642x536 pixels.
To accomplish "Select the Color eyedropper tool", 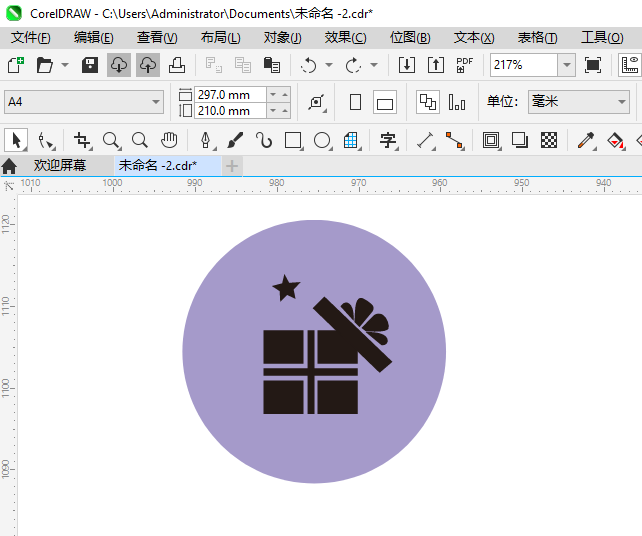I will [586, 140].
